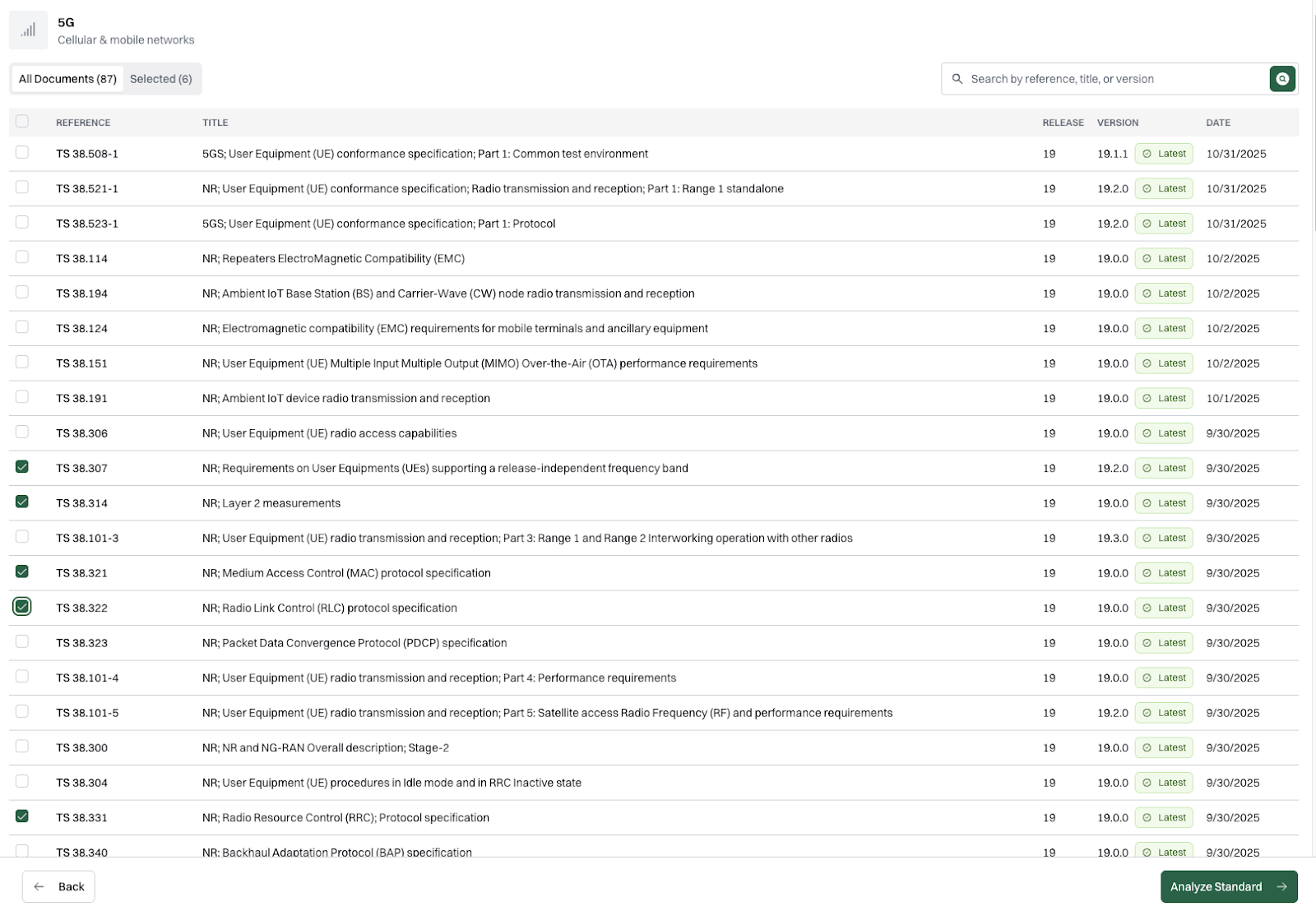
Task: Uncheck the TS 38.307 row checkbox
Action: pos(22,466)
